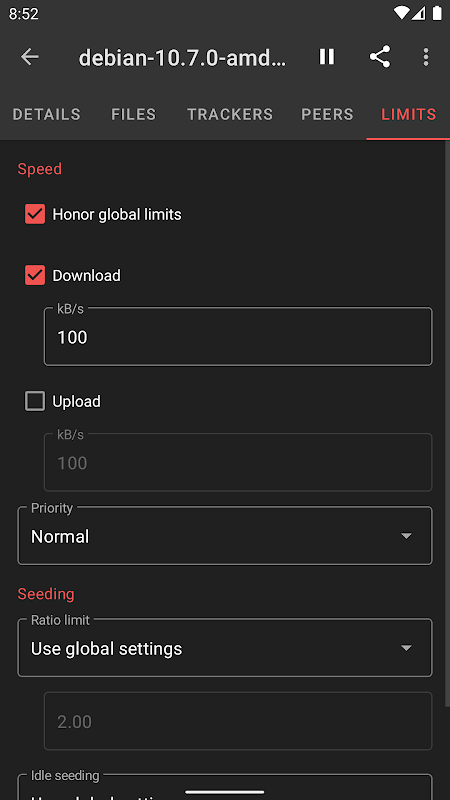The height and width of the screenshot is (800, 450).
Task: Pause the torrent with pause icon
Action: [327, 57]
